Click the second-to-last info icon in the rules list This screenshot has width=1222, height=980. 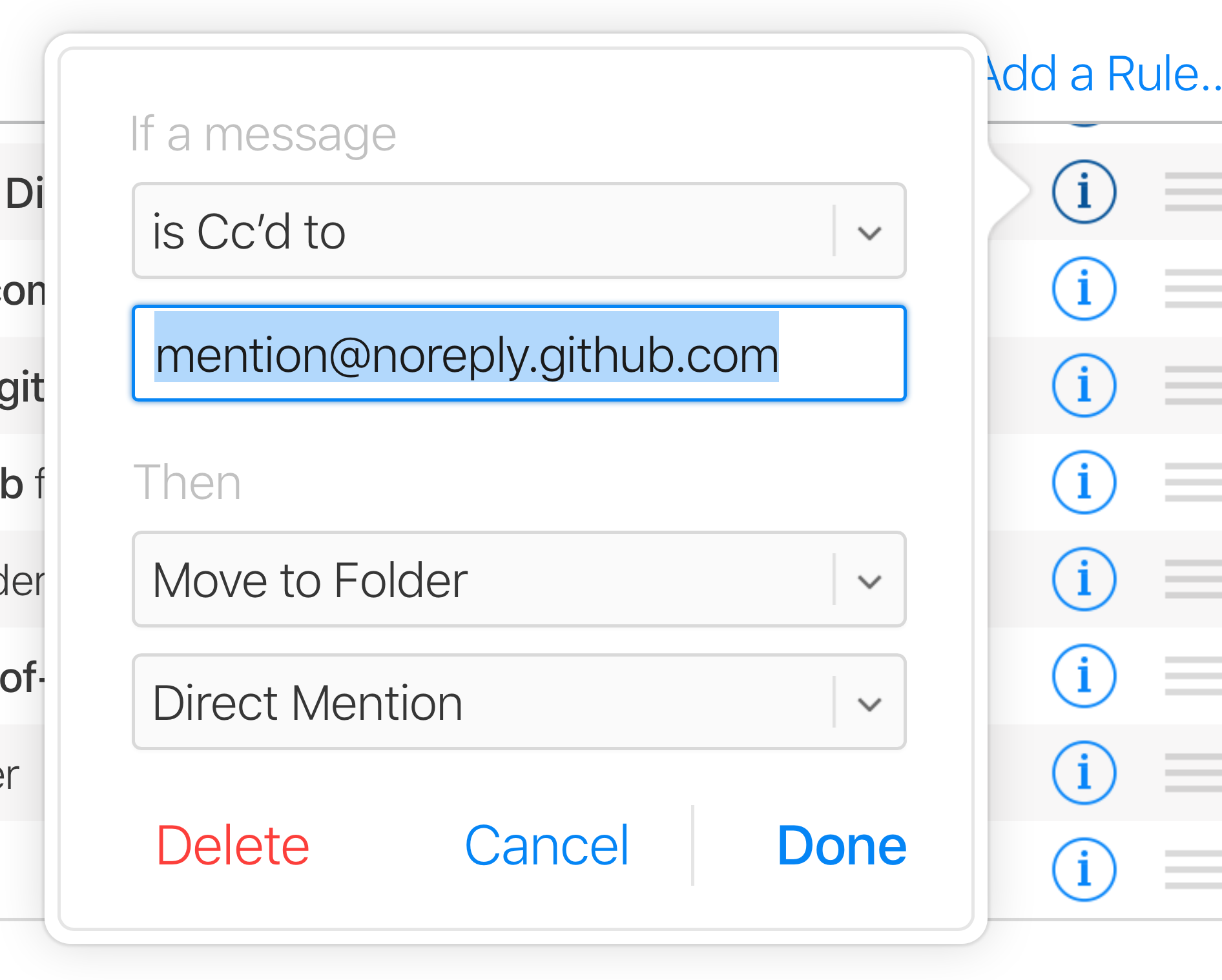click(x=1084, y=773)
